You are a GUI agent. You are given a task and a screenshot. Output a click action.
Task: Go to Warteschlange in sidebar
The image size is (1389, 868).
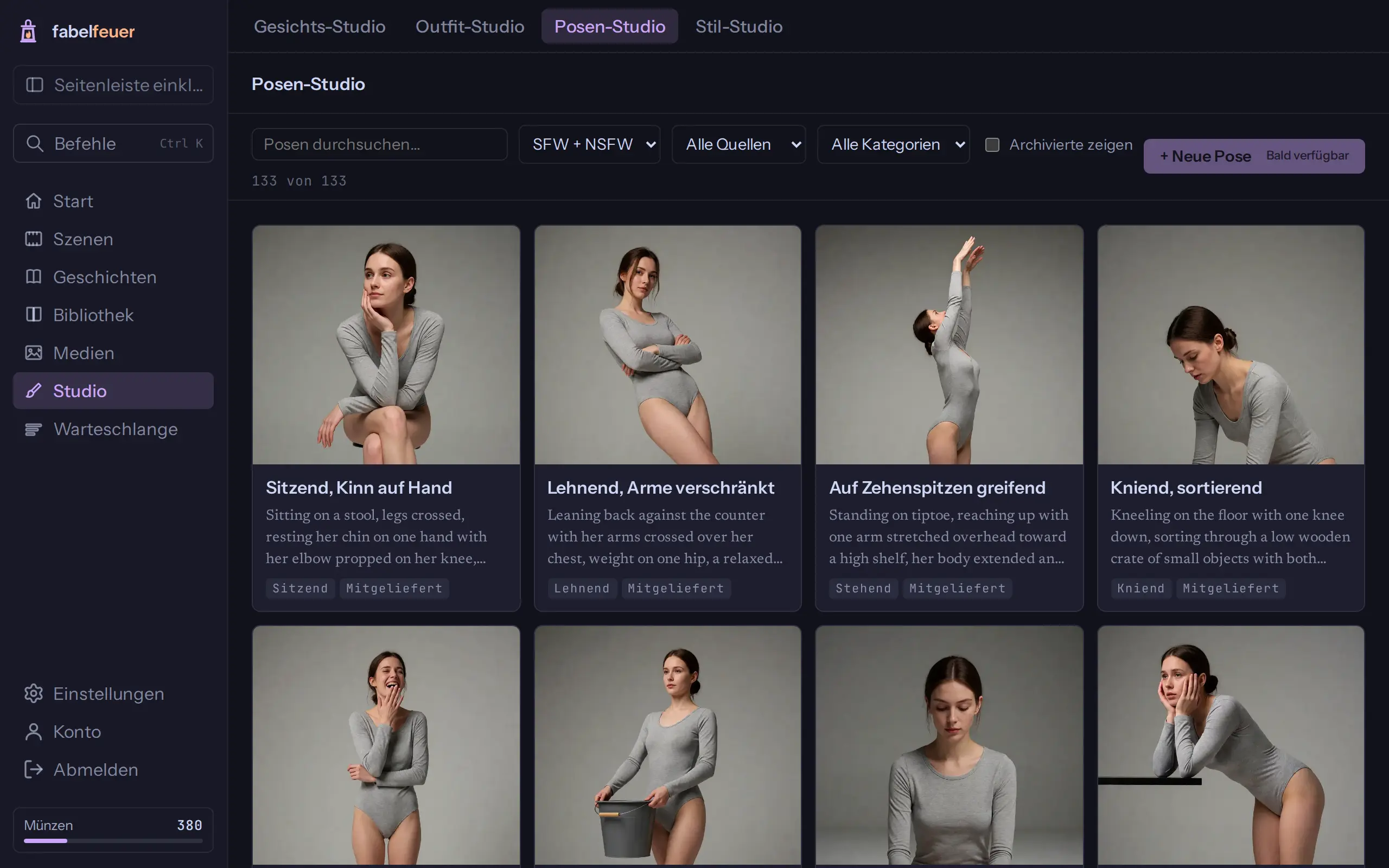113,429
